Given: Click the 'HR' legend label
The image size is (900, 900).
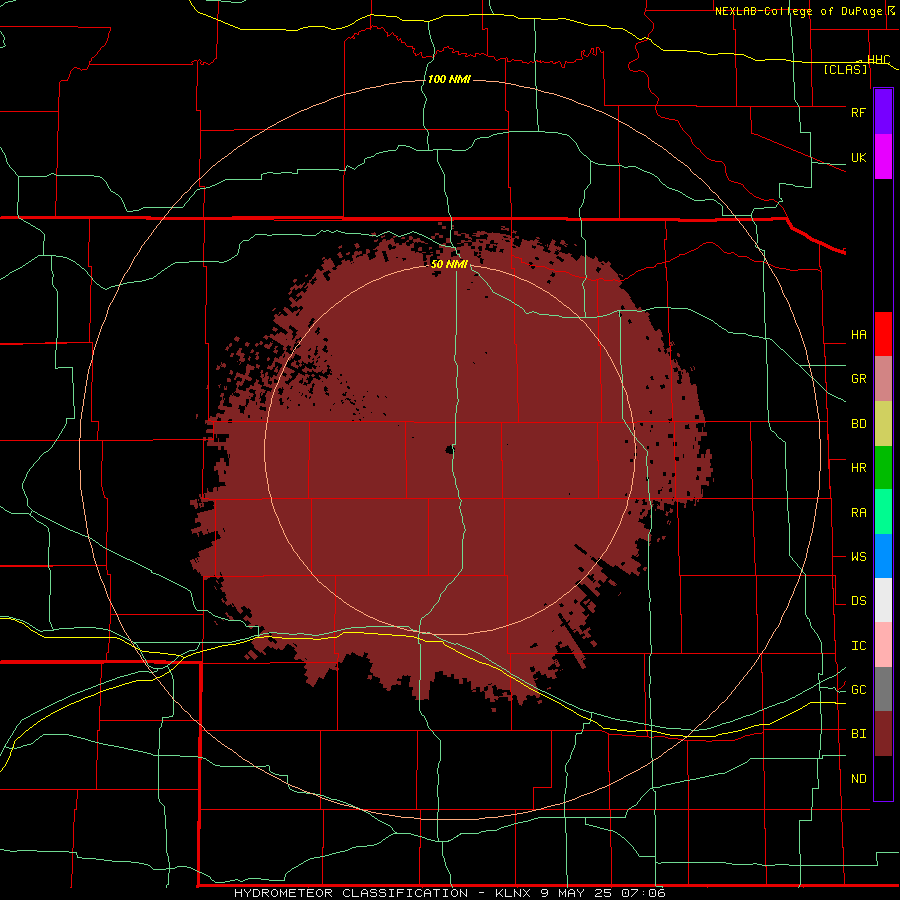Looking at the screenshot, I should pos(858,468).
